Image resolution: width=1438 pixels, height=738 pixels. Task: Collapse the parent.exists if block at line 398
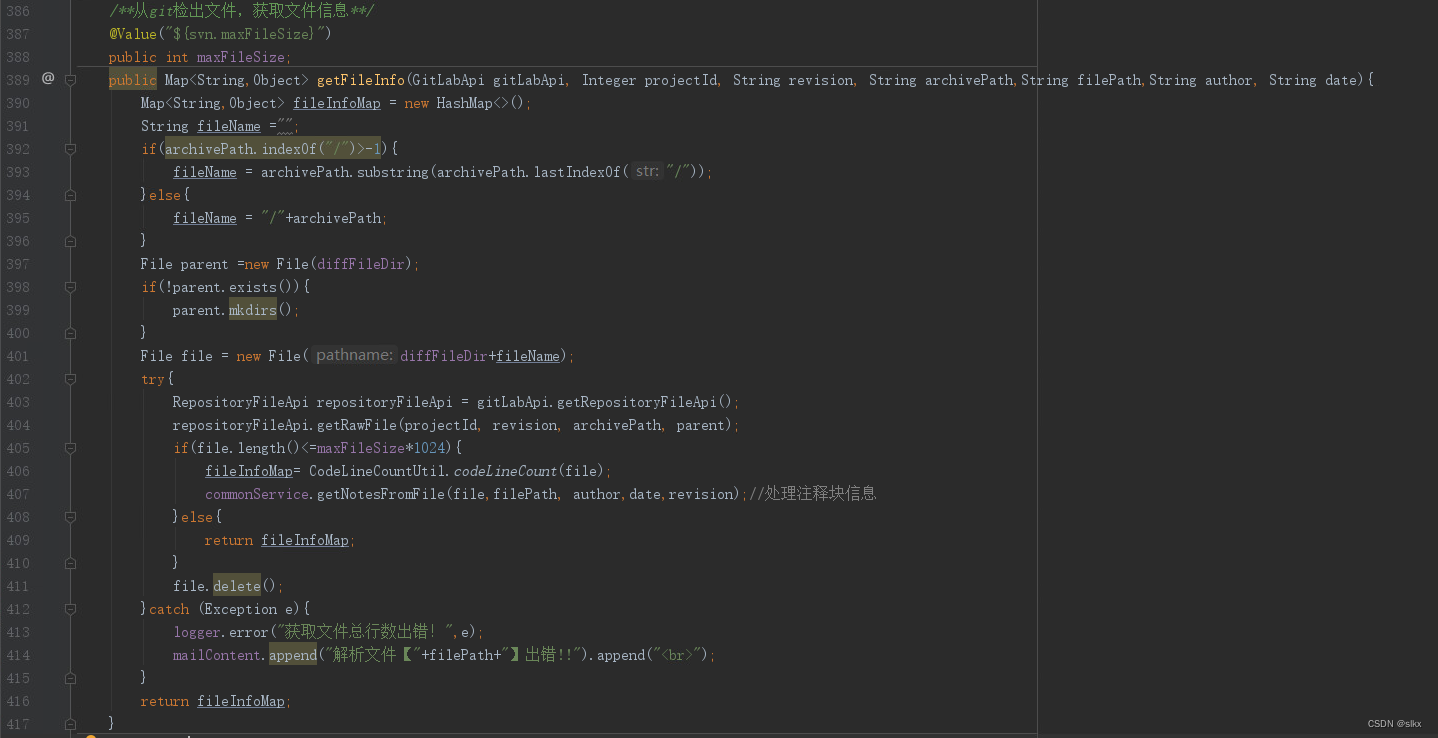[70, 287]
